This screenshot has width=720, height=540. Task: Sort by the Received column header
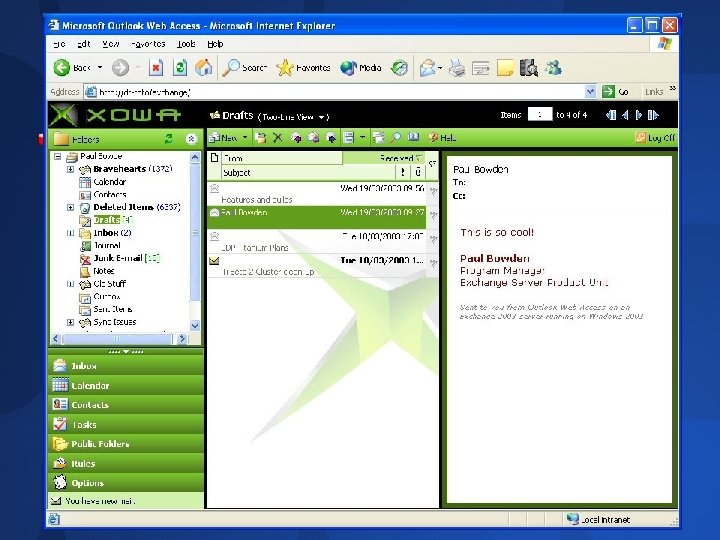384,158
